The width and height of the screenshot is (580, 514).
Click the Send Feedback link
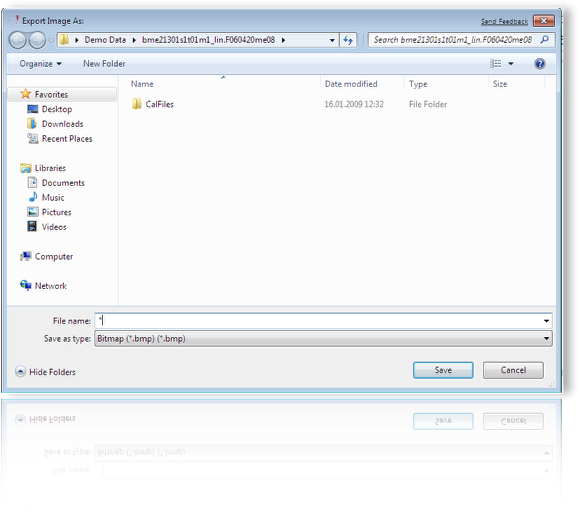click(x=504, y=21)
